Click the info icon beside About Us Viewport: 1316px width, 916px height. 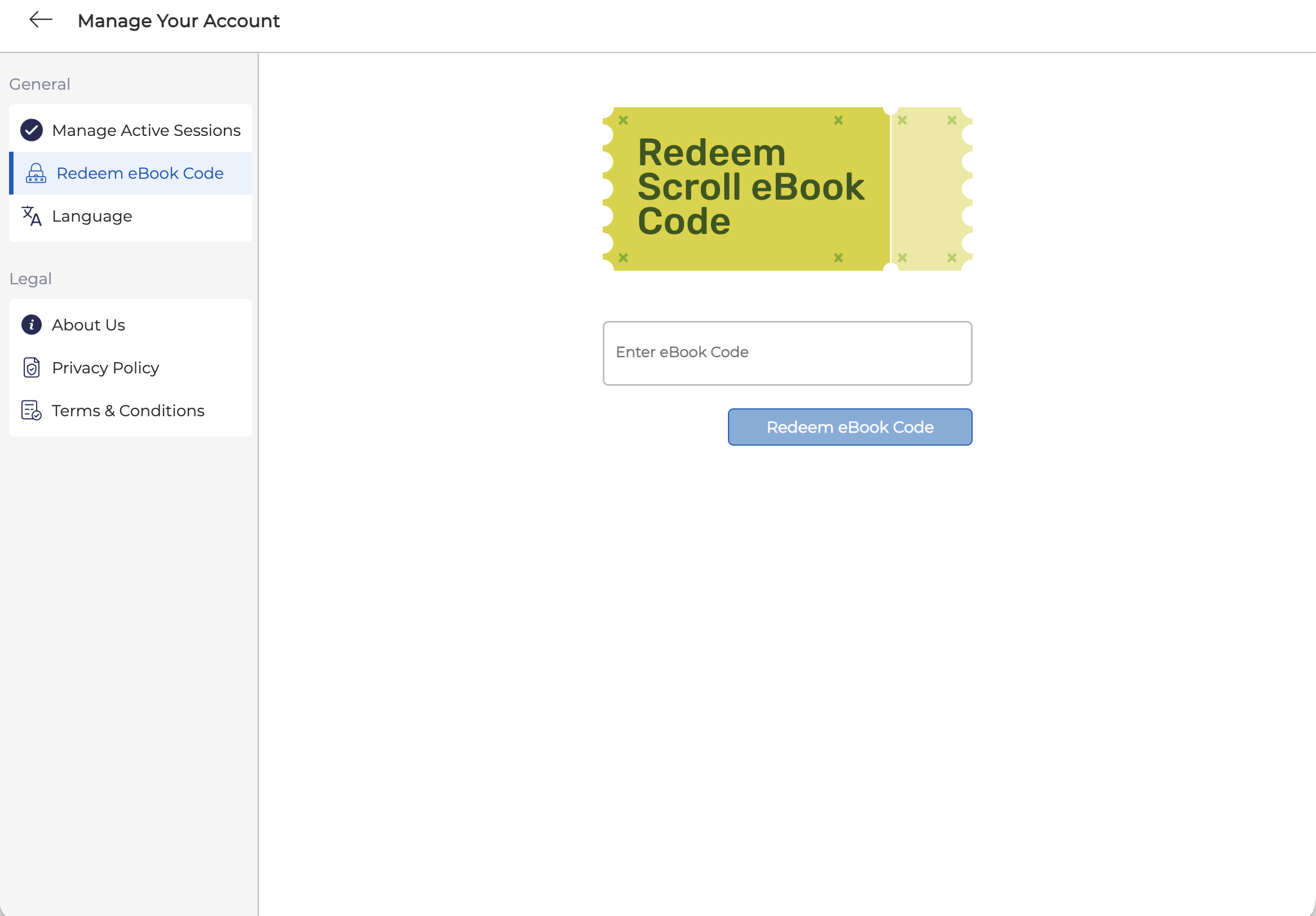pos(32,325)
